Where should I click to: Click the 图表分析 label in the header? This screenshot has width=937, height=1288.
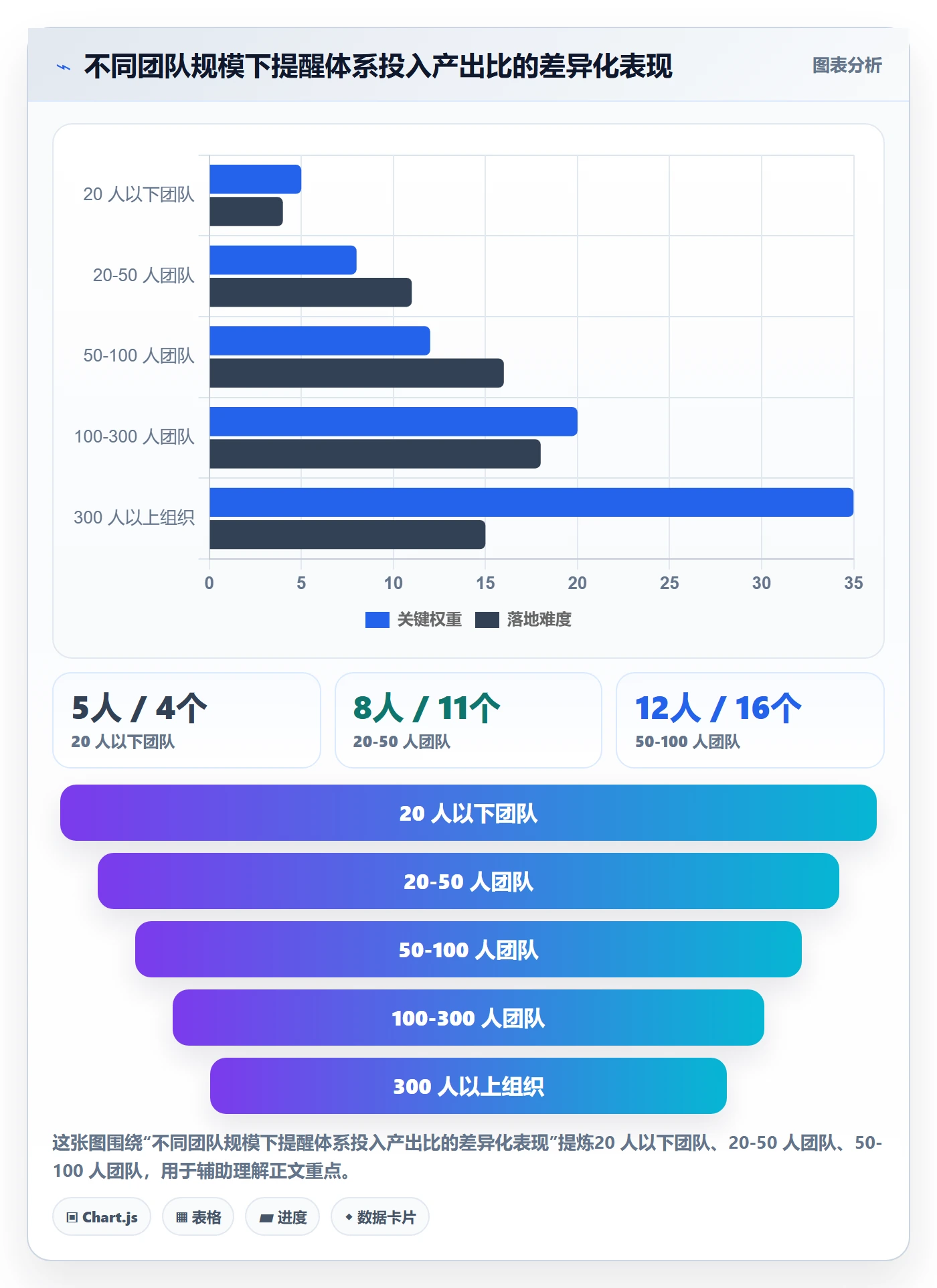coord(847,65)
